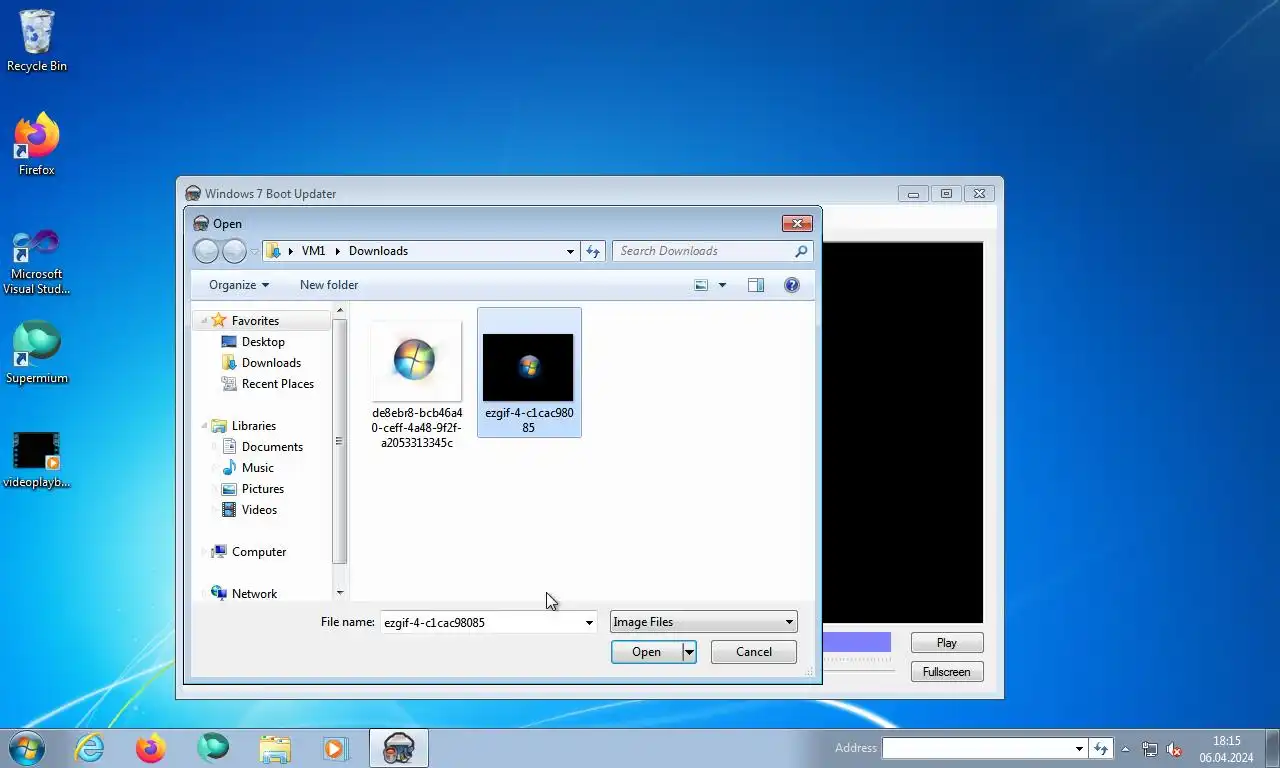This screenshot has height=768, width=1280.
Task: Click the Boot Updater taskbar button
Action: [399, 748]
